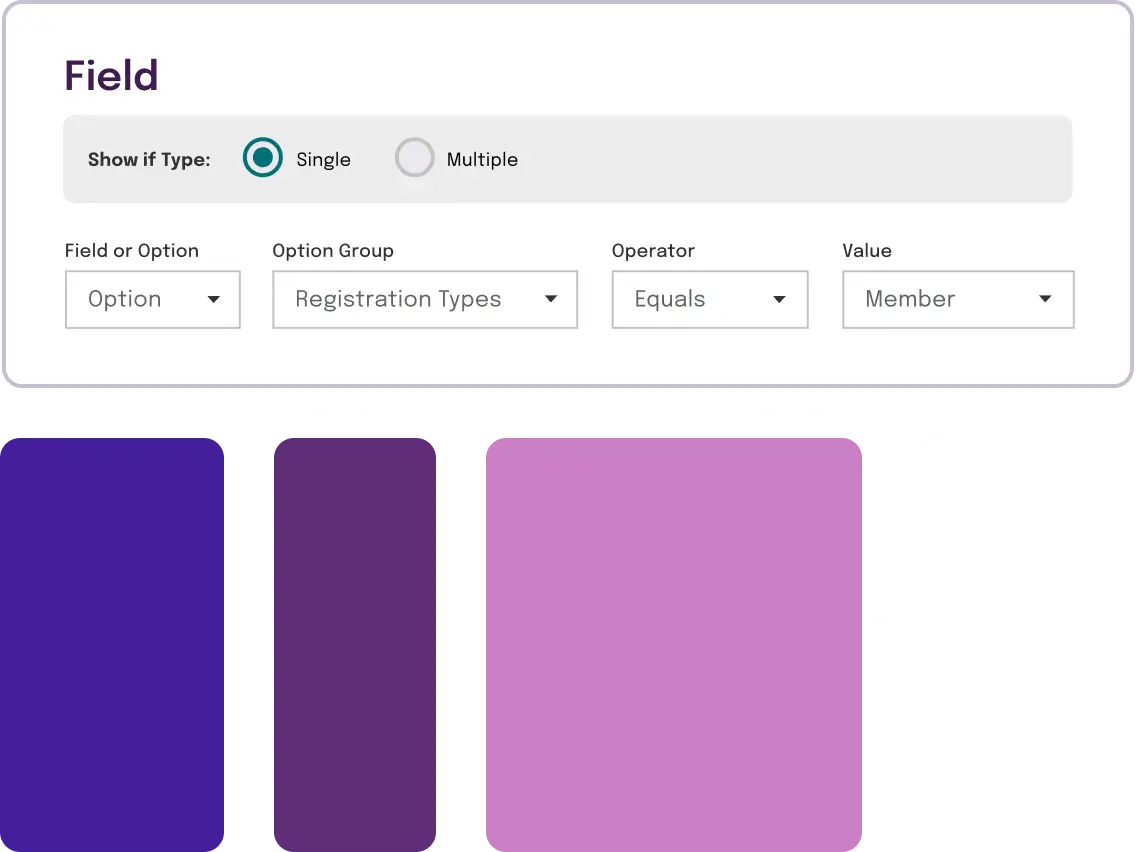Select the Single radio button
This screenshot has width=1136, height=852.
[x=262, y=157]
